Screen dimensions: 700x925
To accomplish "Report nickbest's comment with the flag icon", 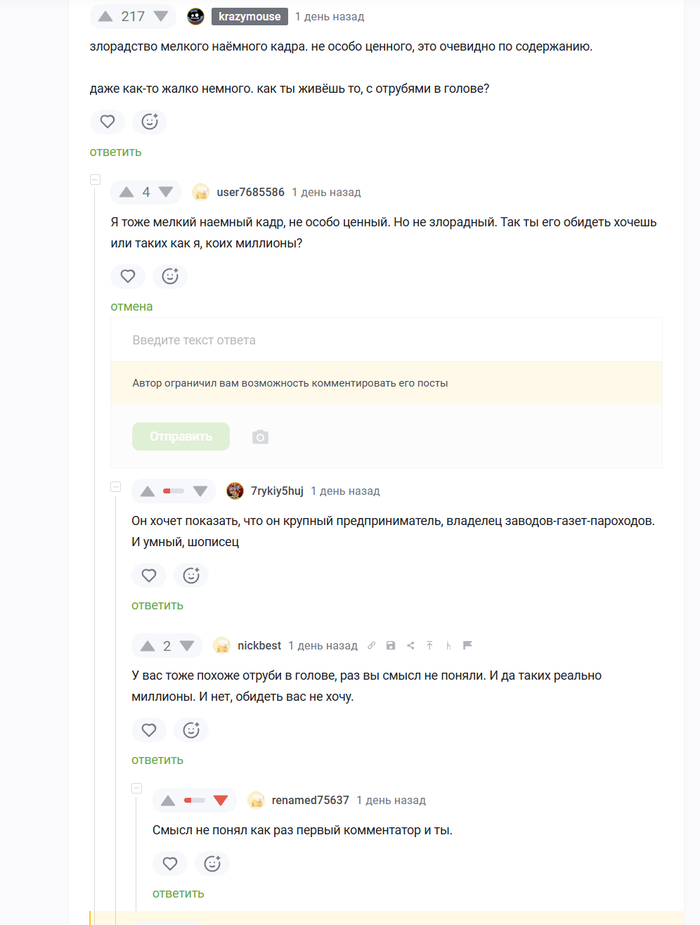I will click(467, 646).
